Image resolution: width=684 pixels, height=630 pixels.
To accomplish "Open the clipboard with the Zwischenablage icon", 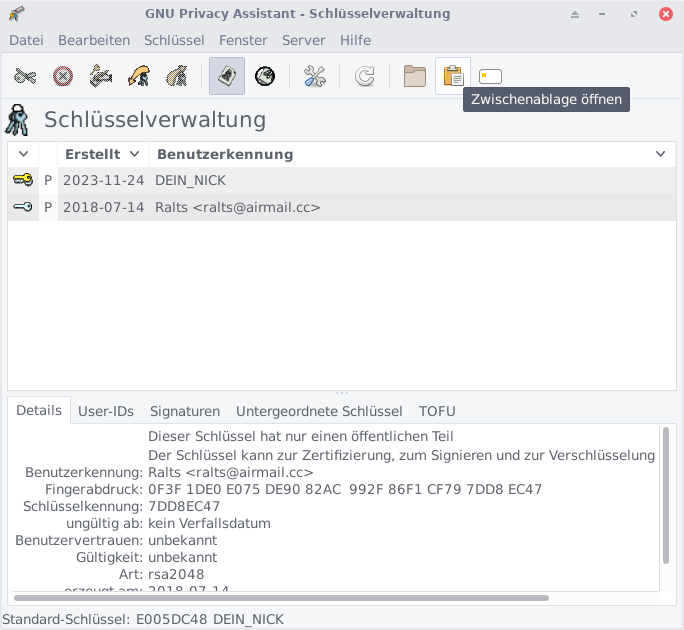I will tap(453, 77).
